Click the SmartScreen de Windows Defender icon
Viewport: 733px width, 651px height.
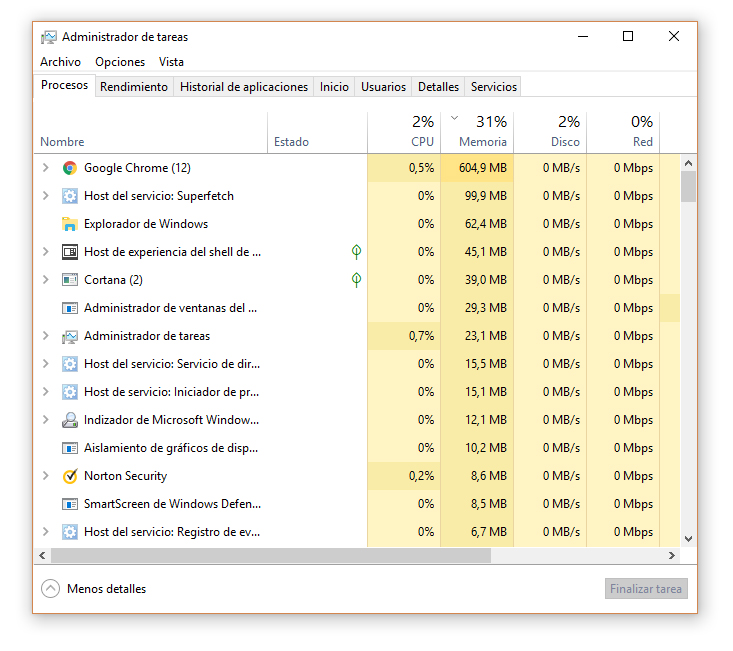tap(70, 504)
